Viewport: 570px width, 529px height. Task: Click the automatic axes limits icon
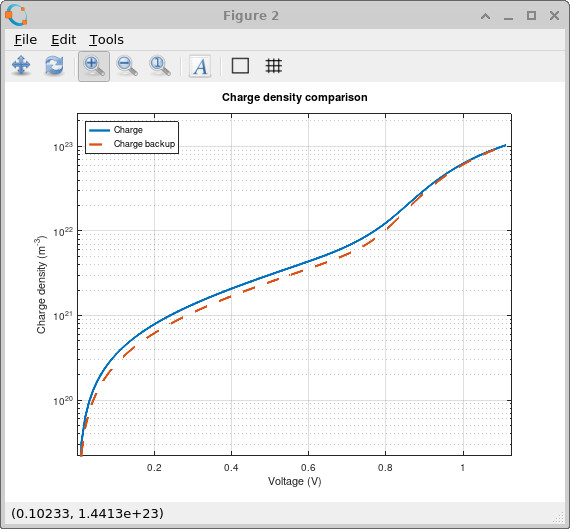[x=160, y=66]
